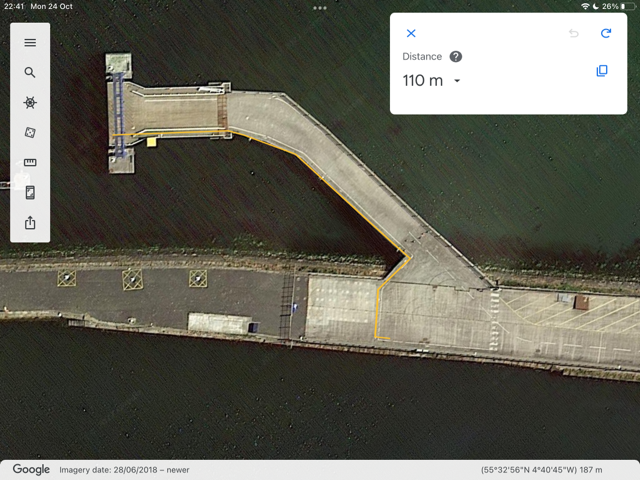The width and height of the screenshot is (640, 480).
Task: Tap the battery indicator in status bar
Action: (x=627, y=7)
